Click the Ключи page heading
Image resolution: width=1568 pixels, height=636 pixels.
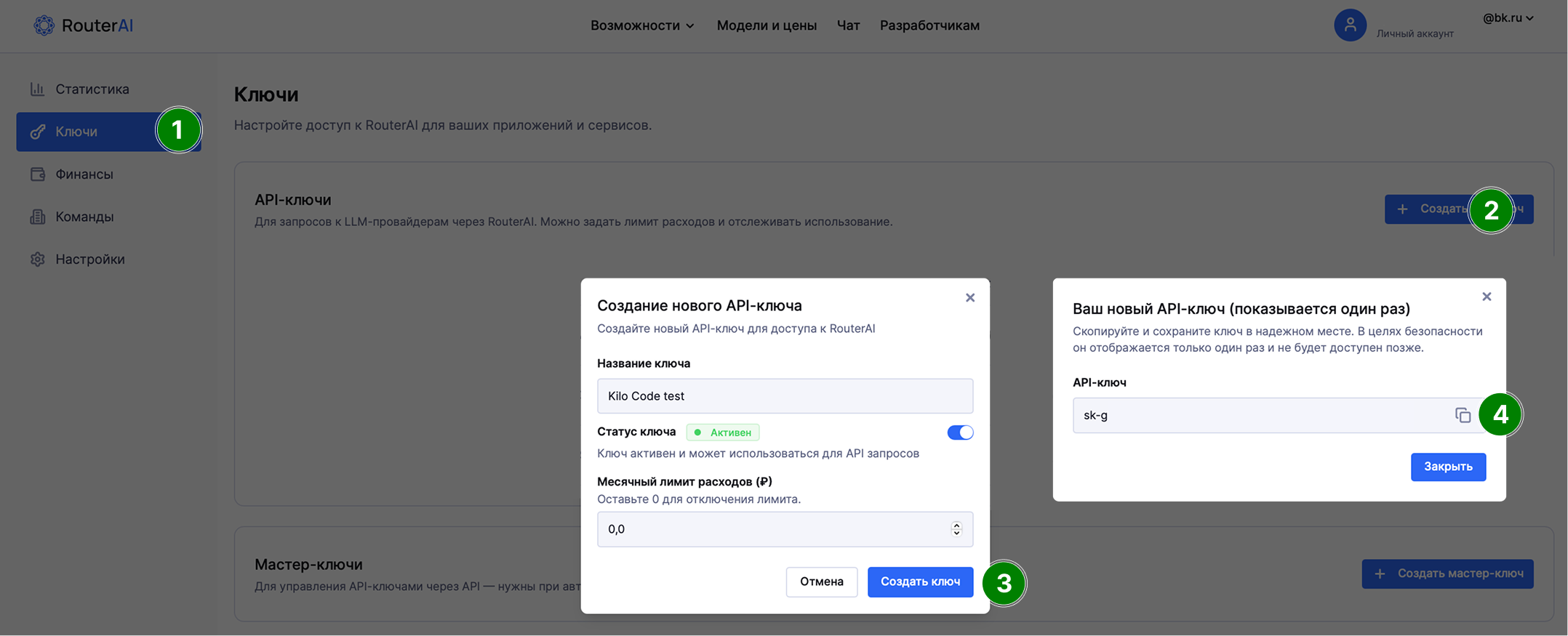tap(266, 94)
